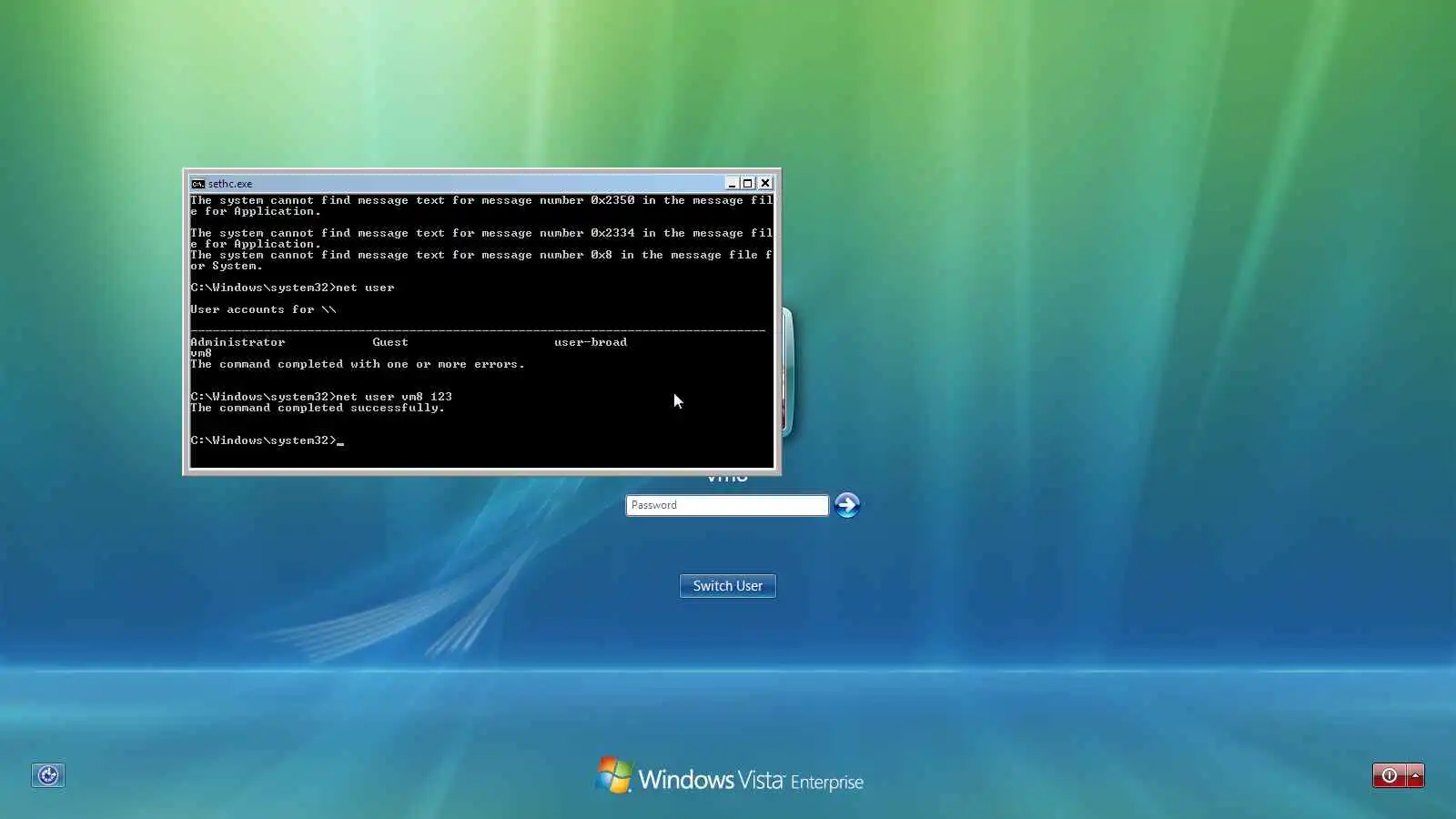This screenshot has height=819, width=1456.
Task: Click the message number 0x8 error line
Action: click(x=481, y=260)
